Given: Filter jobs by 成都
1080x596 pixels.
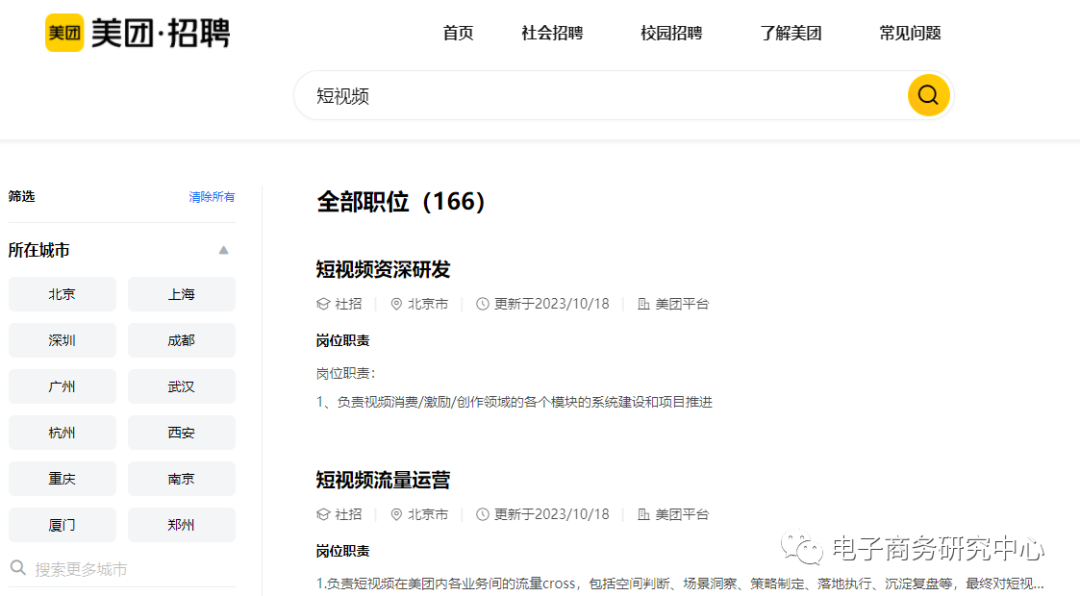Looking at the screenshot, I should (181, 340).
